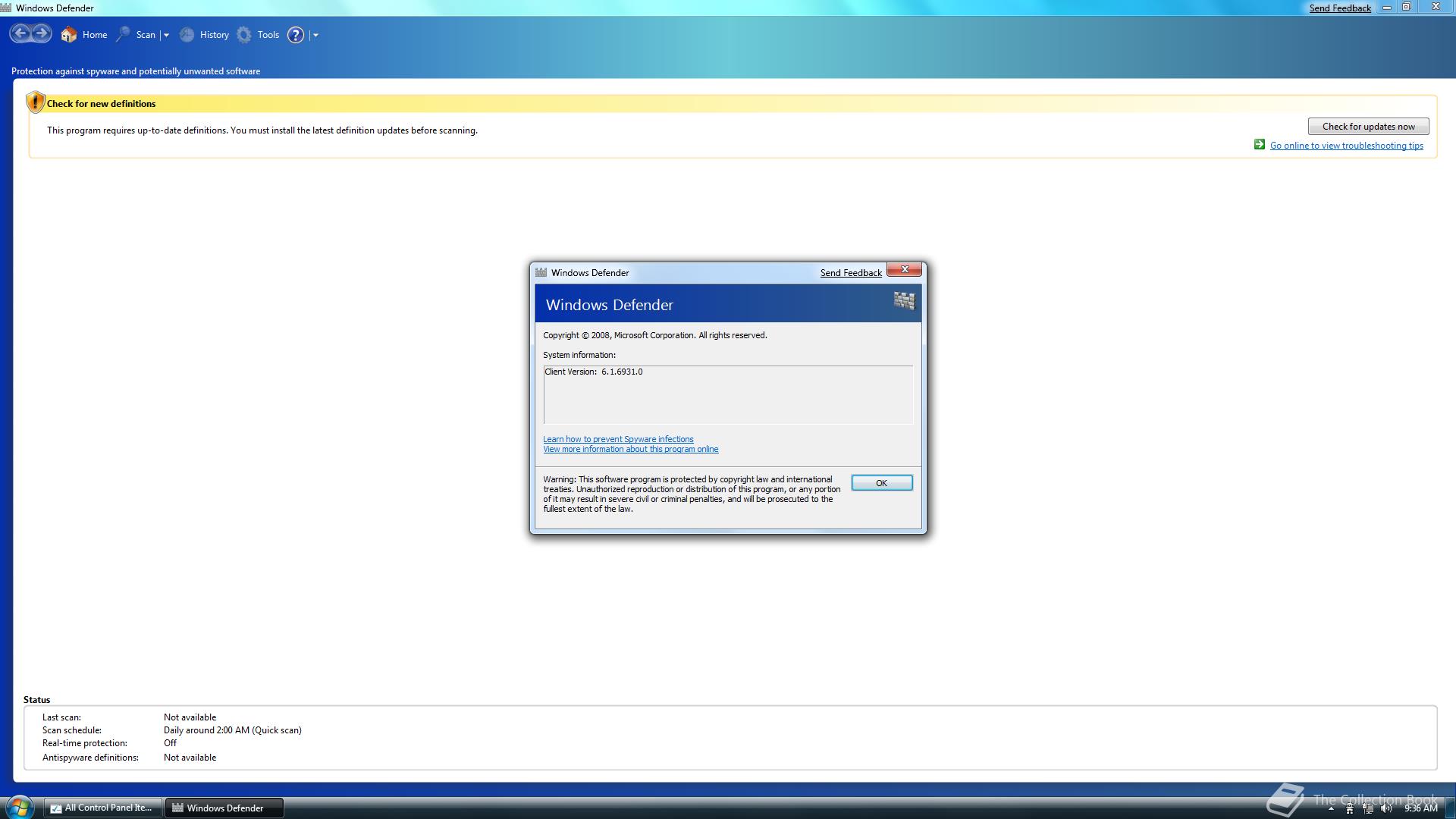Click the System information text box
Image resolution: width=1456 pixels, height=819 pixels.
coord(728,394)
